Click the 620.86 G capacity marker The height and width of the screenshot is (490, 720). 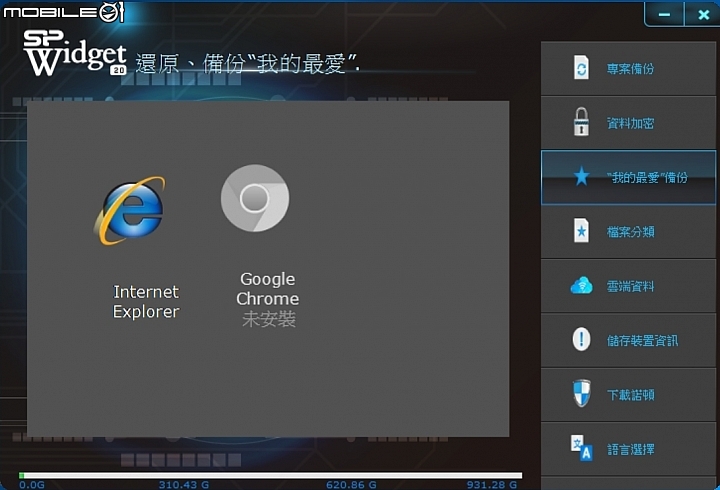351,484
